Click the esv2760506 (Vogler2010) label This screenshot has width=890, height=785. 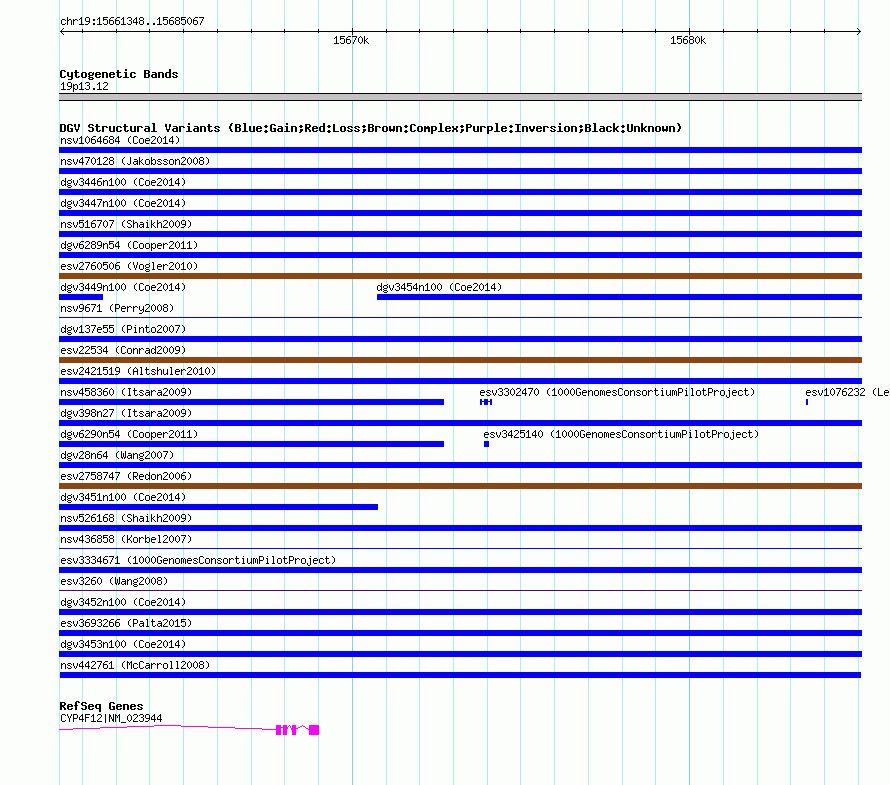point(129,266)
